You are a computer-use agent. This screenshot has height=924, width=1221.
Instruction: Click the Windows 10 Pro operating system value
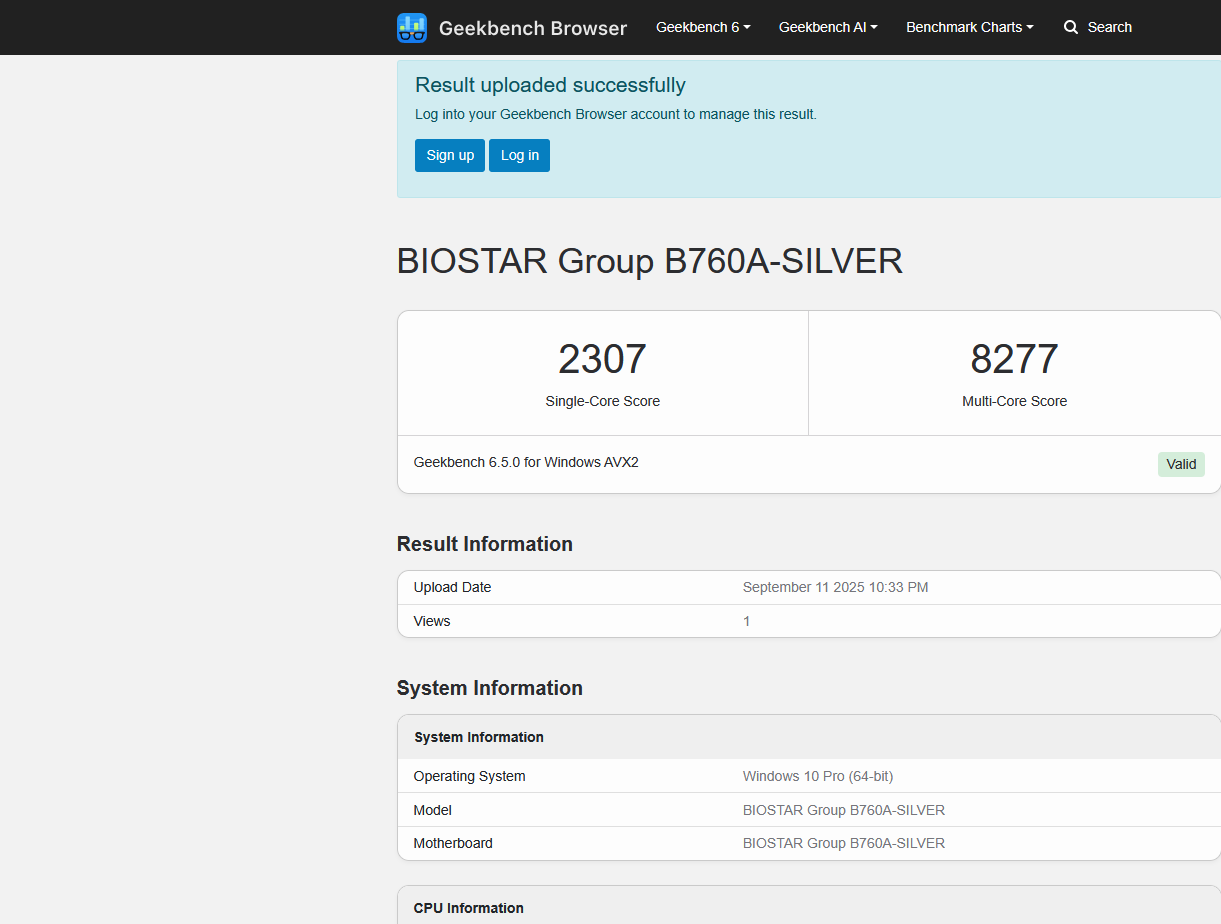[817, 776]
